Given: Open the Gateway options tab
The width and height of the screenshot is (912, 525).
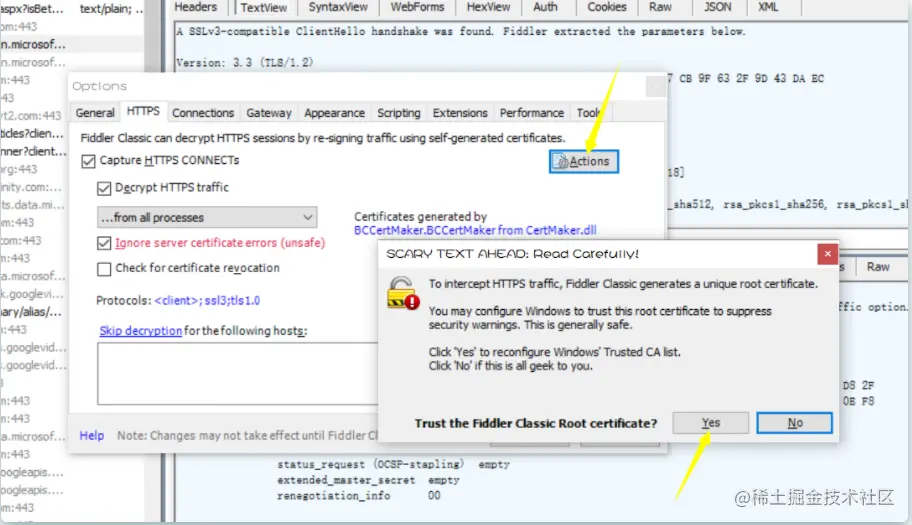Looking at the screenshot, I should [269, 113].
